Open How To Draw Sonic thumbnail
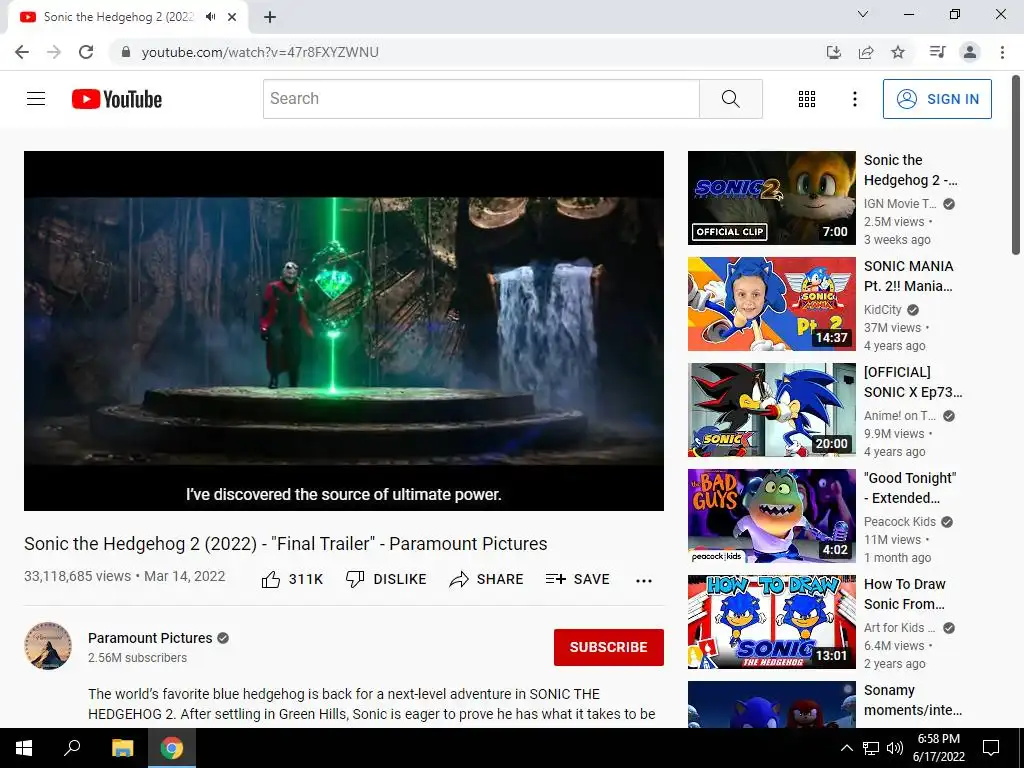Viewport: 1024px width, 768px height. coord(771,622)
